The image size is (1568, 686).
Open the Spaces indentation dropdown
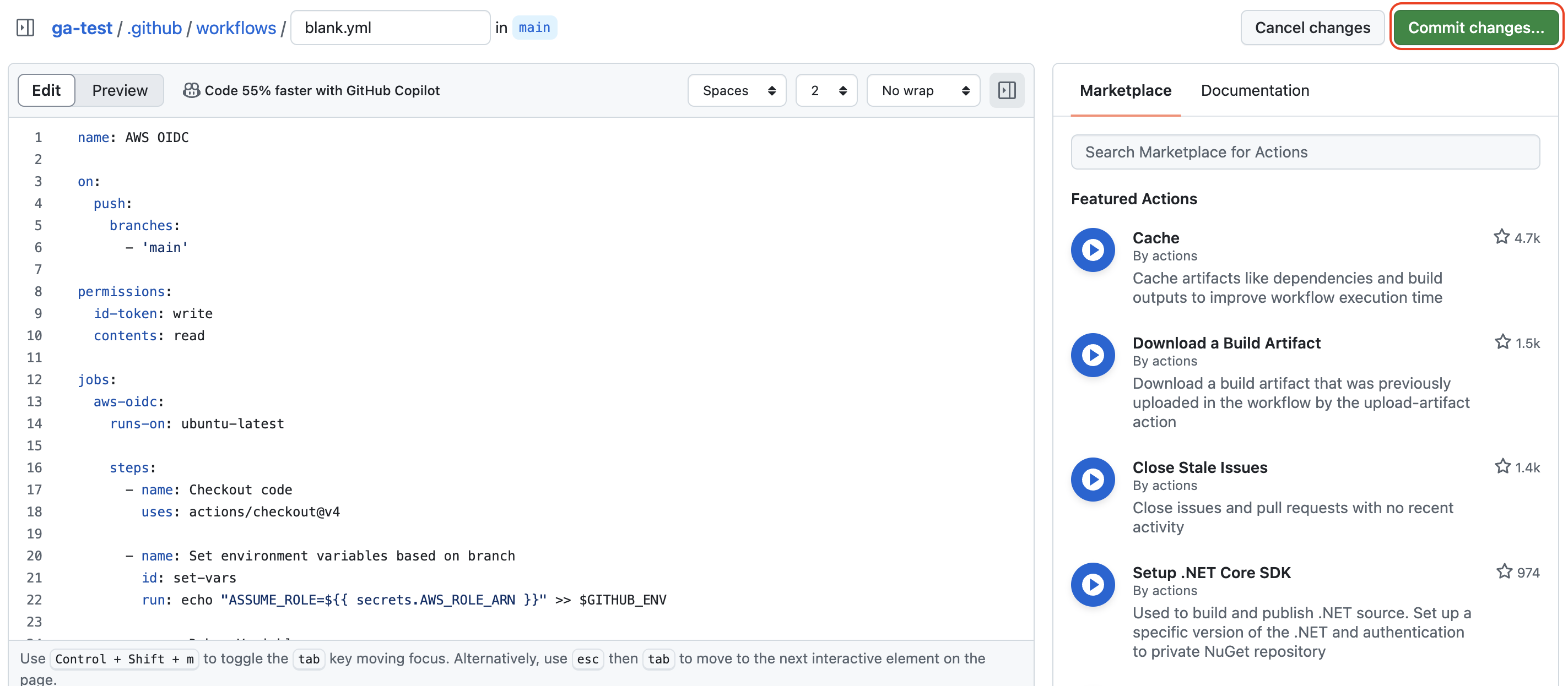[x=737, y=90]
